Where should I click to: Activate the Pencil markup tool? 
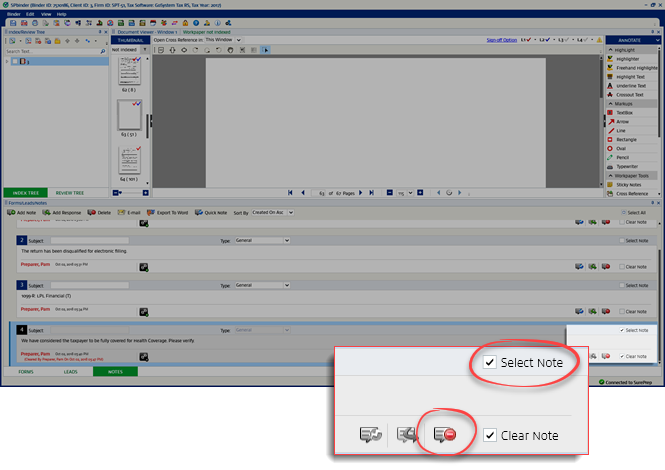tap(624, 157)
